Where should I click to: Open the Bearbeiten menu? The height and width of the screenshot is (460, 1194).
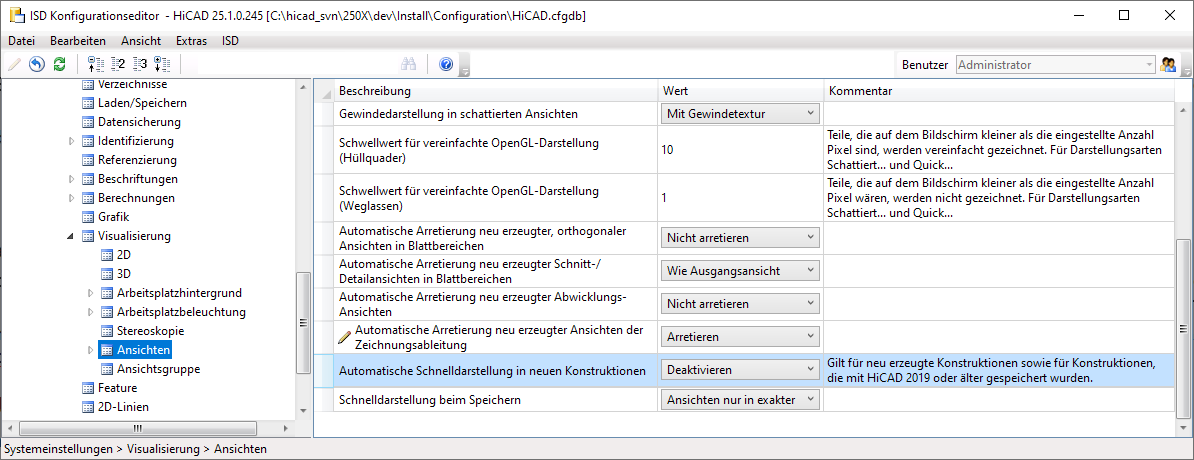pos(78,40)
